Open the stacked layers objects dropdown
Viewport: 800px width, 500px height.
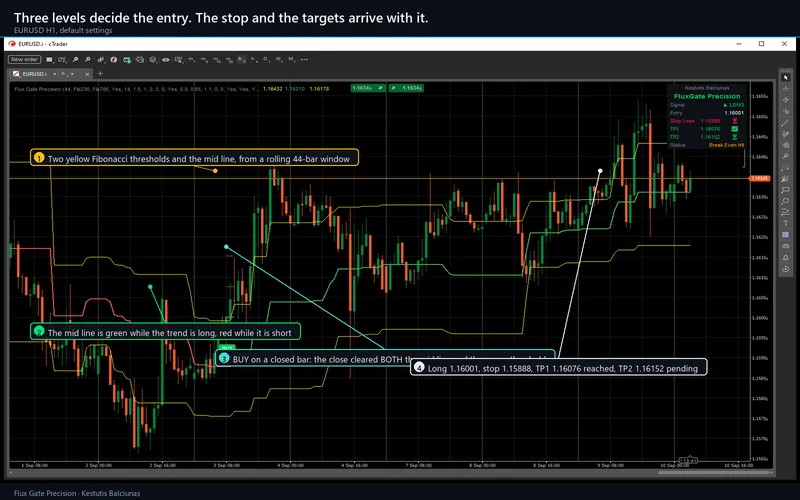coord(153,60)
